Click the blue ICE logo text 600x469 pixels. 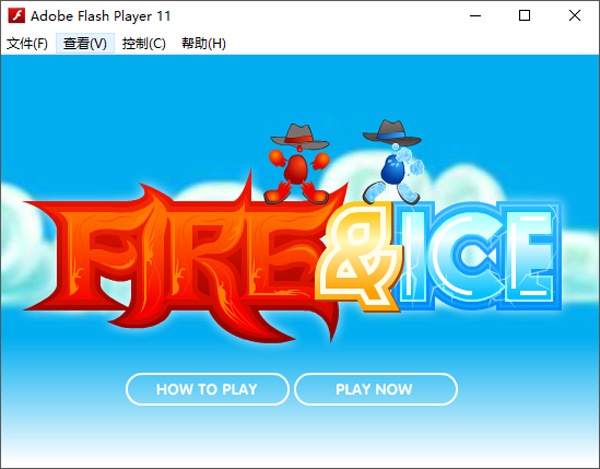coord(478,255)
